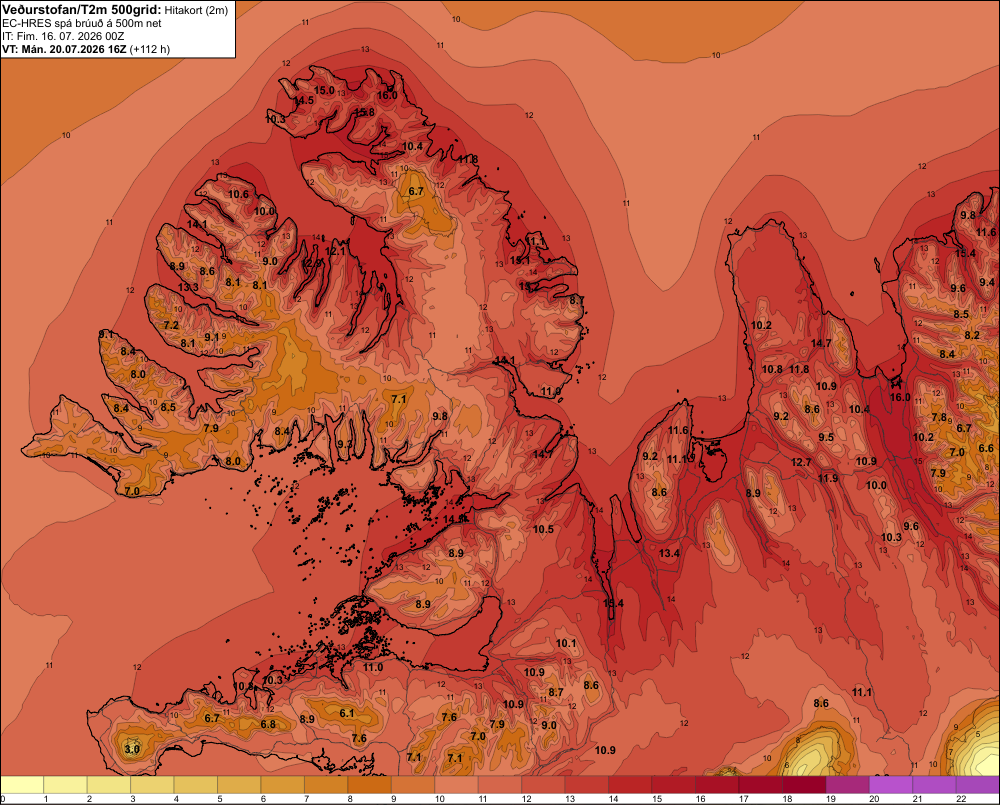Click the 0–1 pale yellow legend swatch
The image size is (1000, 805).
pyautogui.click(x=22, y=785)
